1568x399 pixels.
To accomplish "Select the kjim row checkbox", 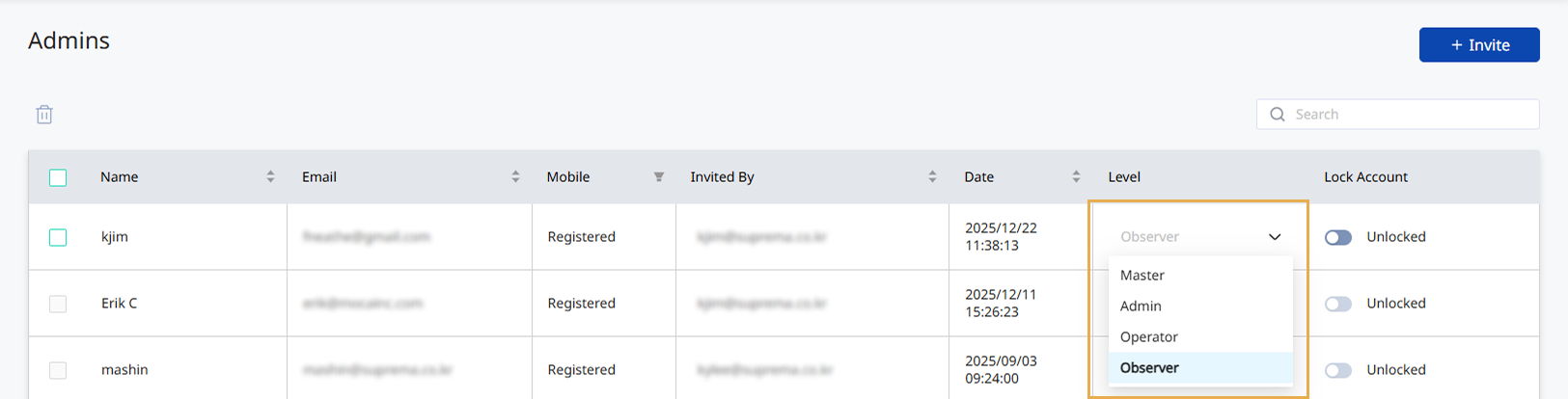I will 58,237.
